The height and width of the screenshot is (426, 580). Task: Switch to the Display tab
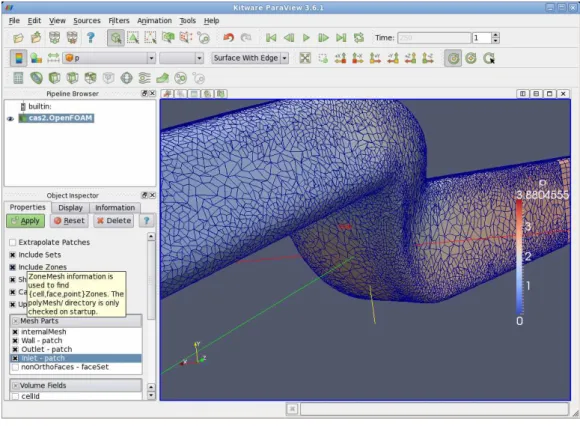70,208
